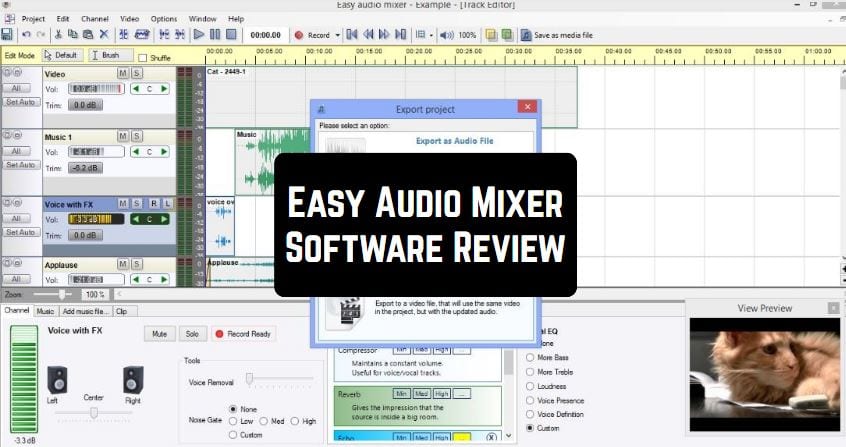Viewport: 846px width, 447px height.
Task: Click Export as Audio File in Export project dialog
Action: tap(454, 141)
